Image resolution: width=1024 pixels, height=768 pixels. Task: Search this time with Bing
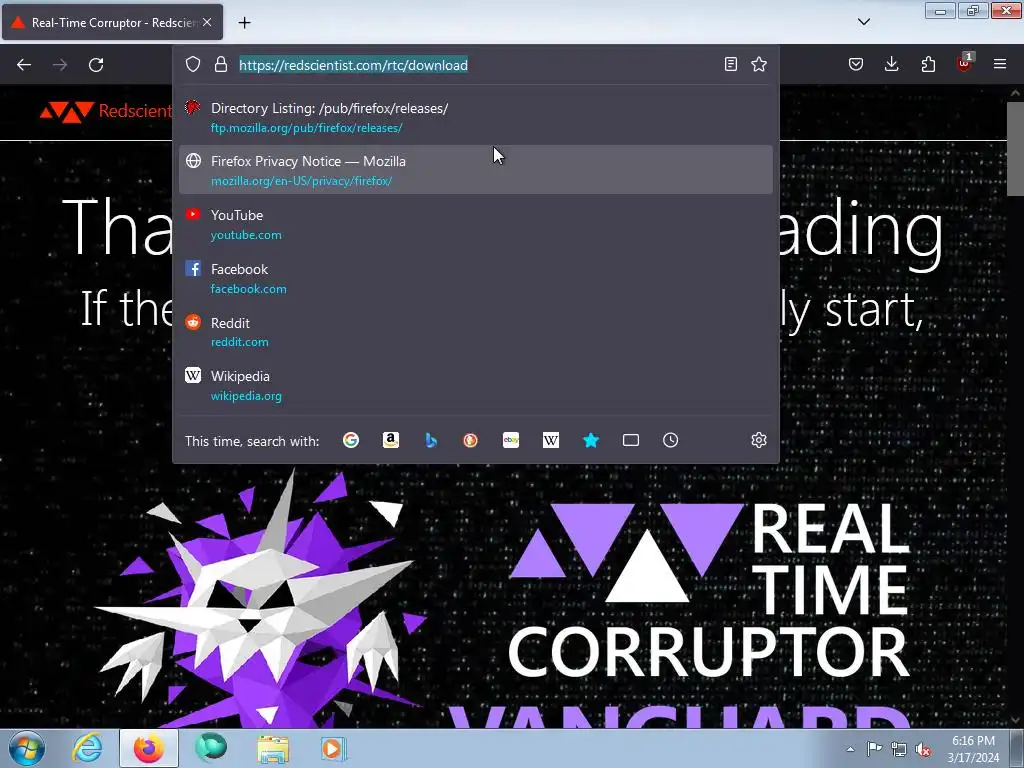(x=431, y=440)
